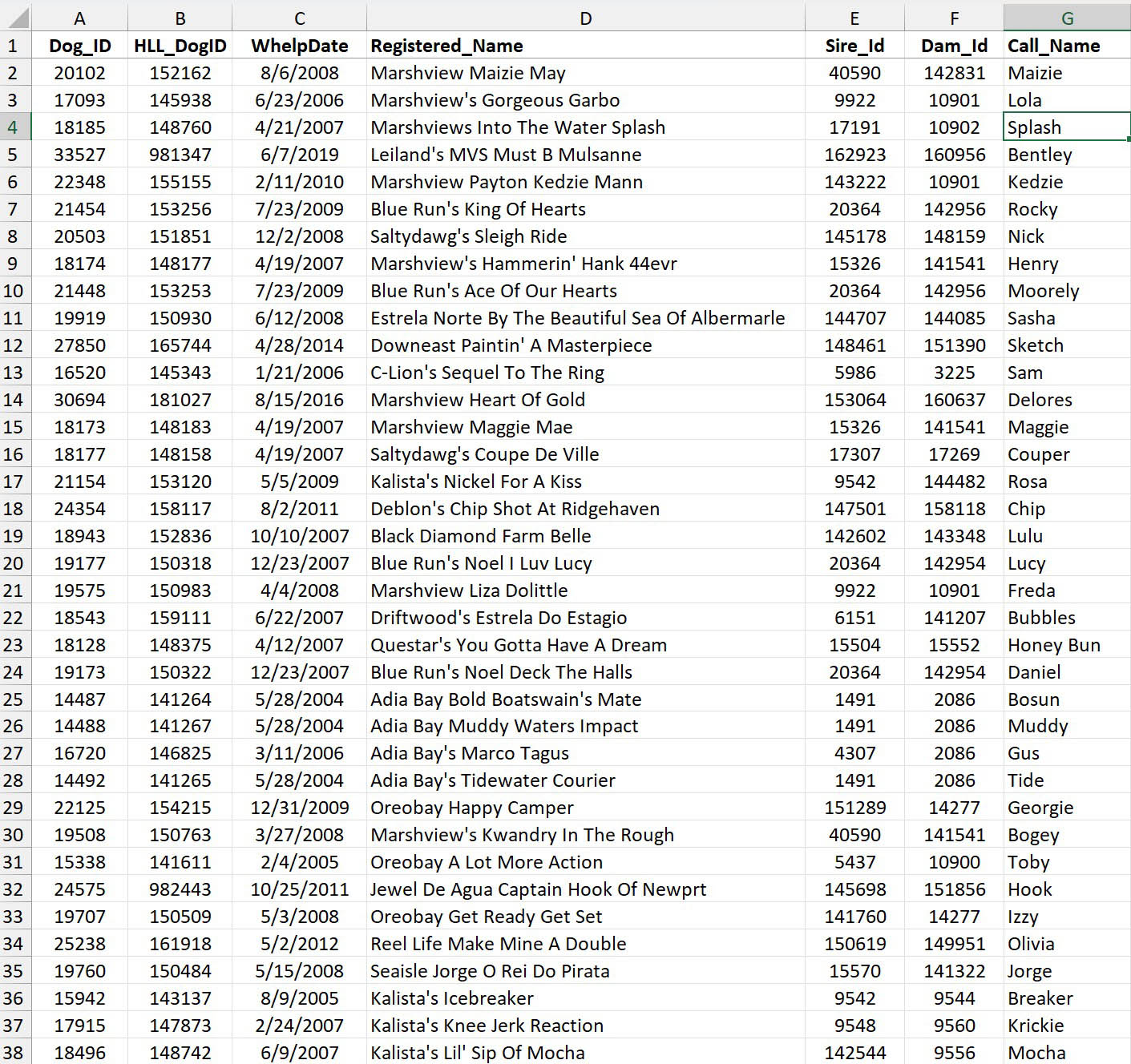Select Dam_Id cell 158118
1131x1064 pixels.
coord(954,509)
